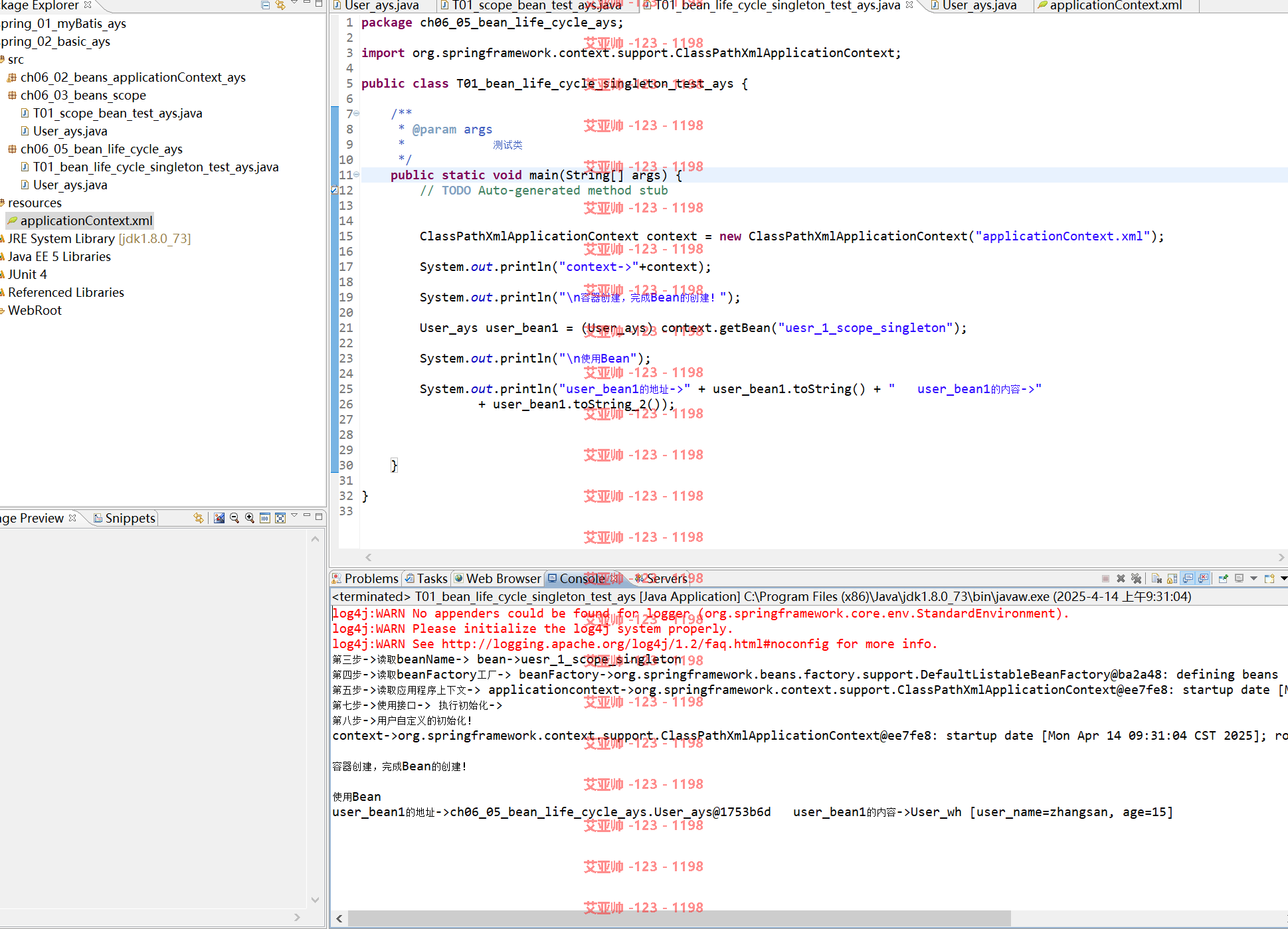Open Image Preview view menu

point(294,516)
